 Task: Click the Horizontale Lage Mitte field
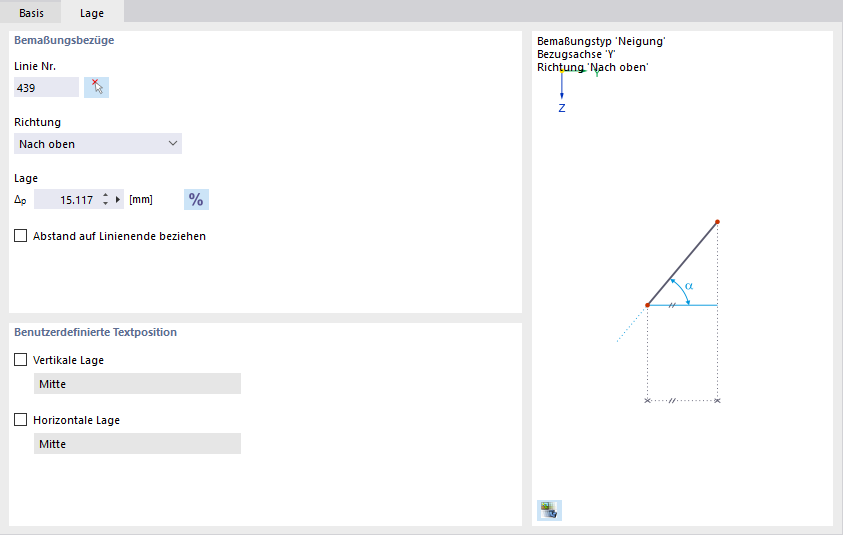point(137,444)
